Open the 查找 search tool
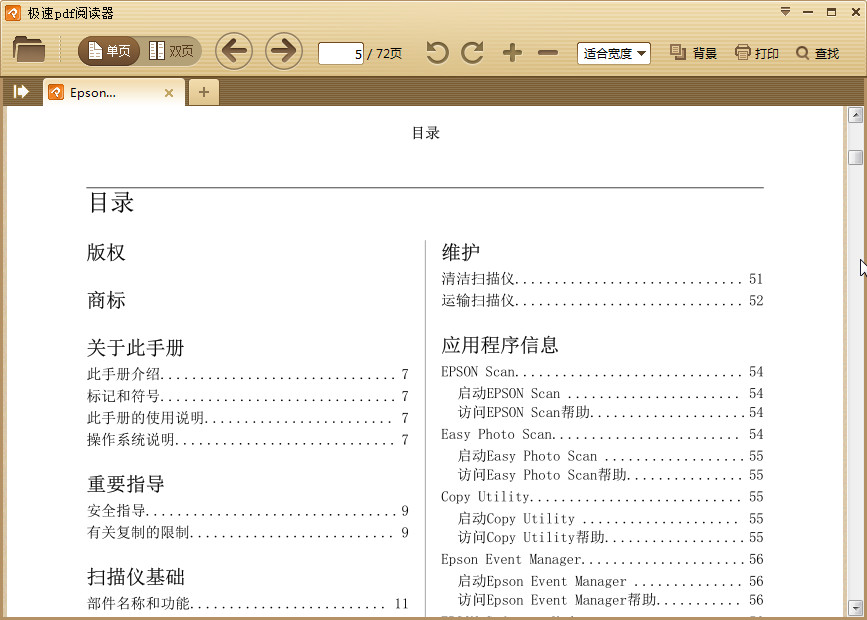This screenshot has width=867, height=620. click(818, 53)
